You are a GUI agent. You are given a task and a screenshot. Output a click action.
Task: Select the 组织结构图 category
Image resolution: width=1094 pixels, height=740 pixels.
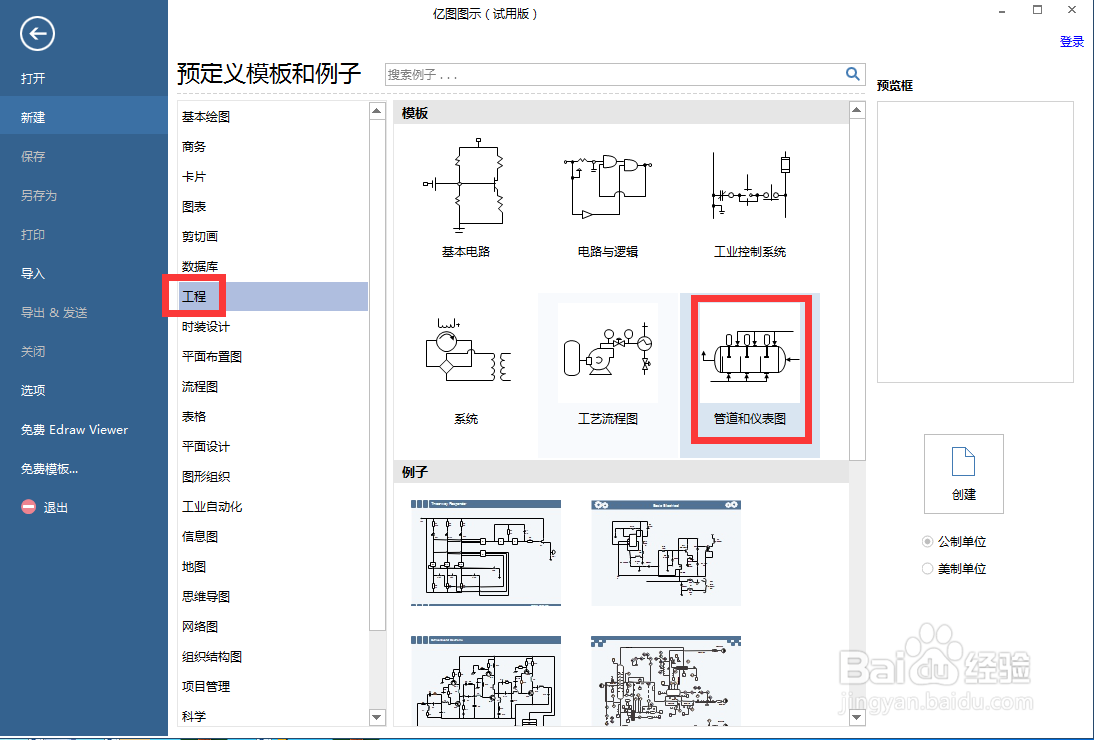pos(210,656)
